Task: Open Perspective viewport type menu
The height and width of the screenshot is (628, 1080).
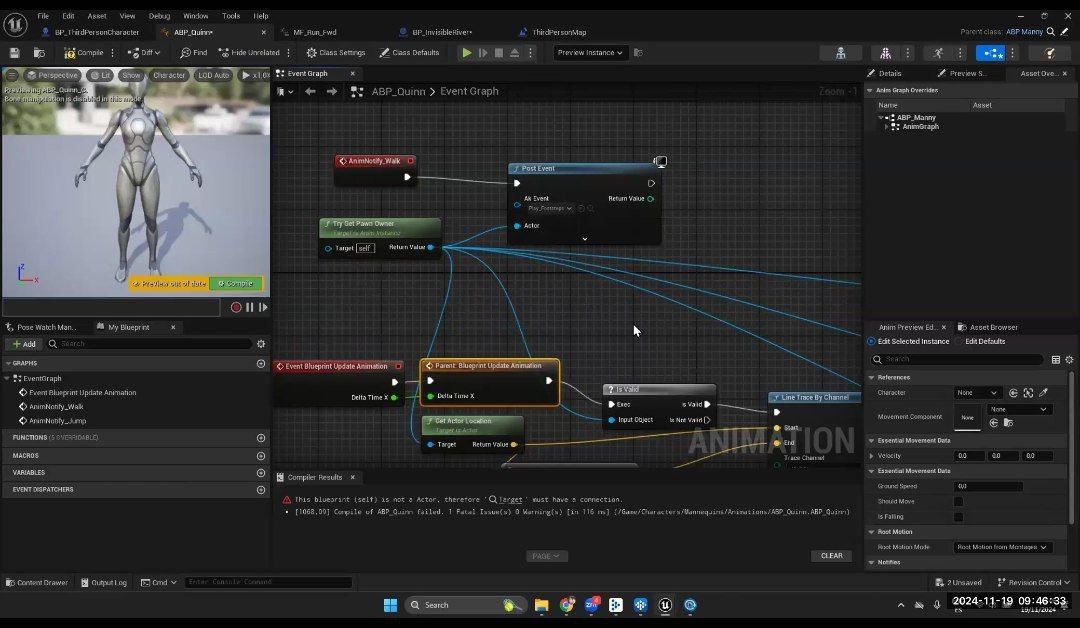Action: pos(52,75)
